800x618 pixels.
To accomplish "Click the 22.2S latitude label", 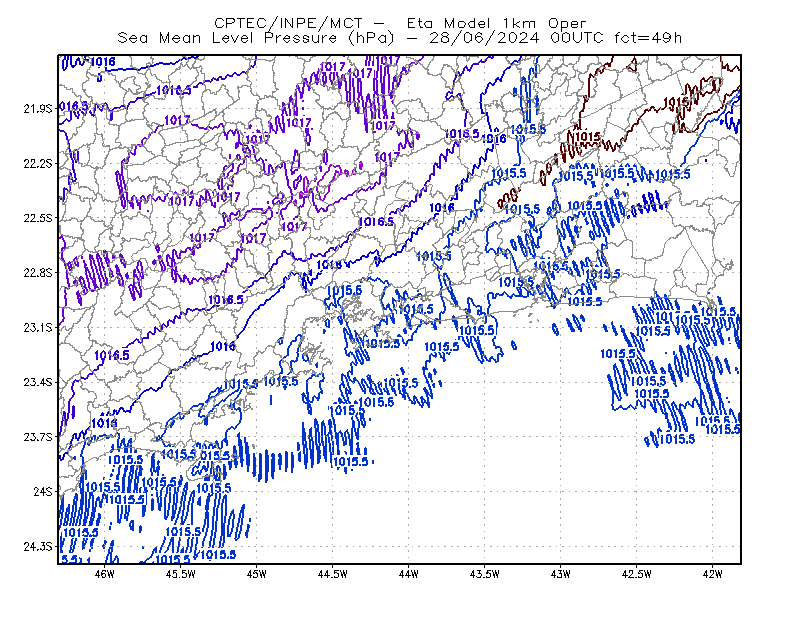I will click(38, 163).
